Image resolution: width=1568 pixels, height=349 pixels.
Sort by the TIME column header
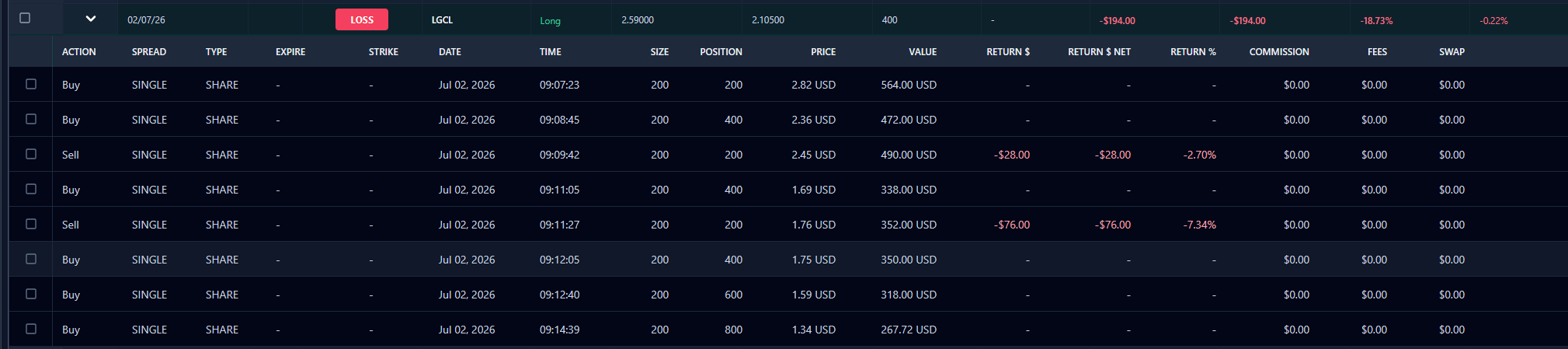[551, 52]
